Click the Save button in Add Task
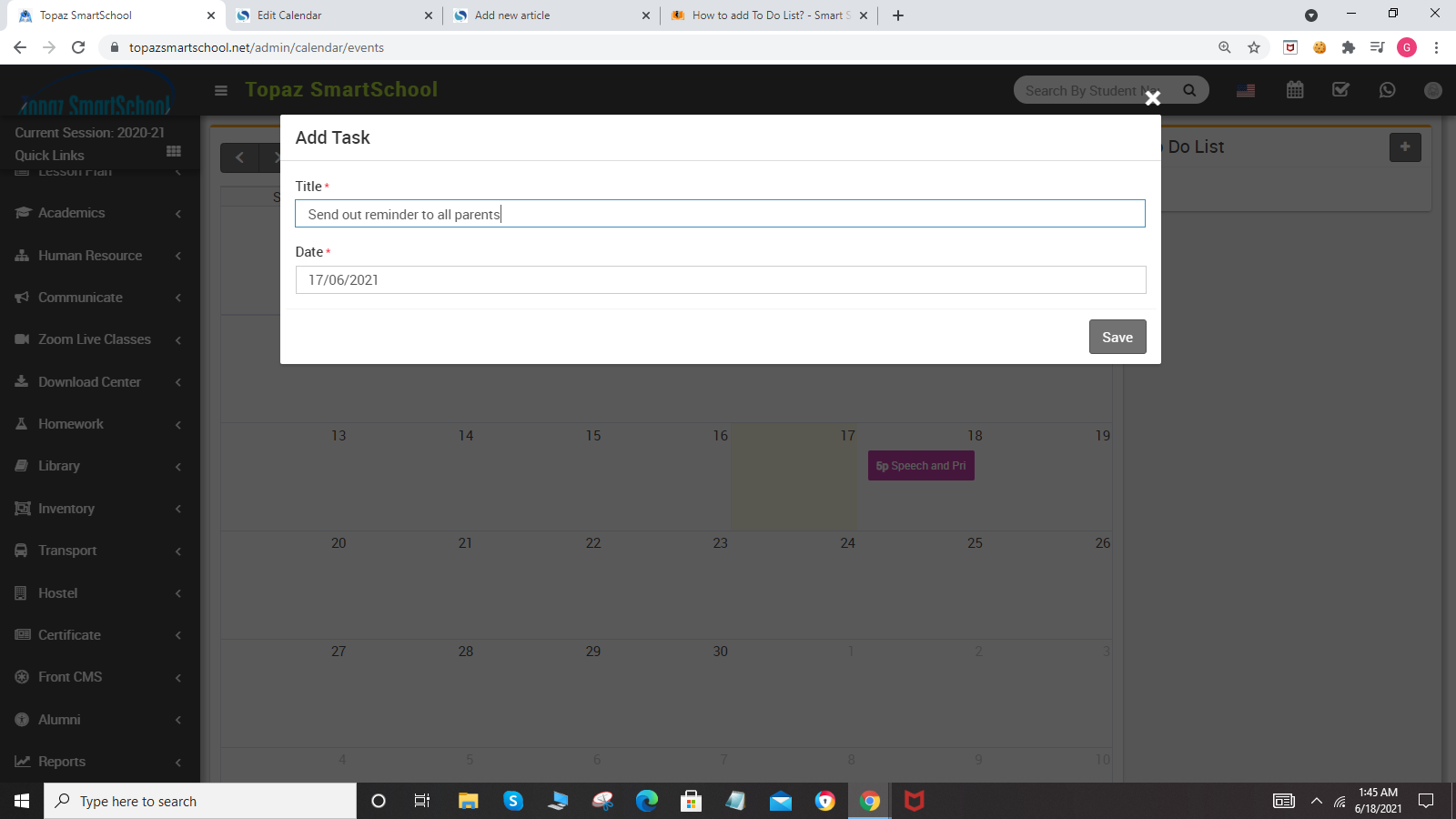1456x819 pixels. [x=1117, y=337]
